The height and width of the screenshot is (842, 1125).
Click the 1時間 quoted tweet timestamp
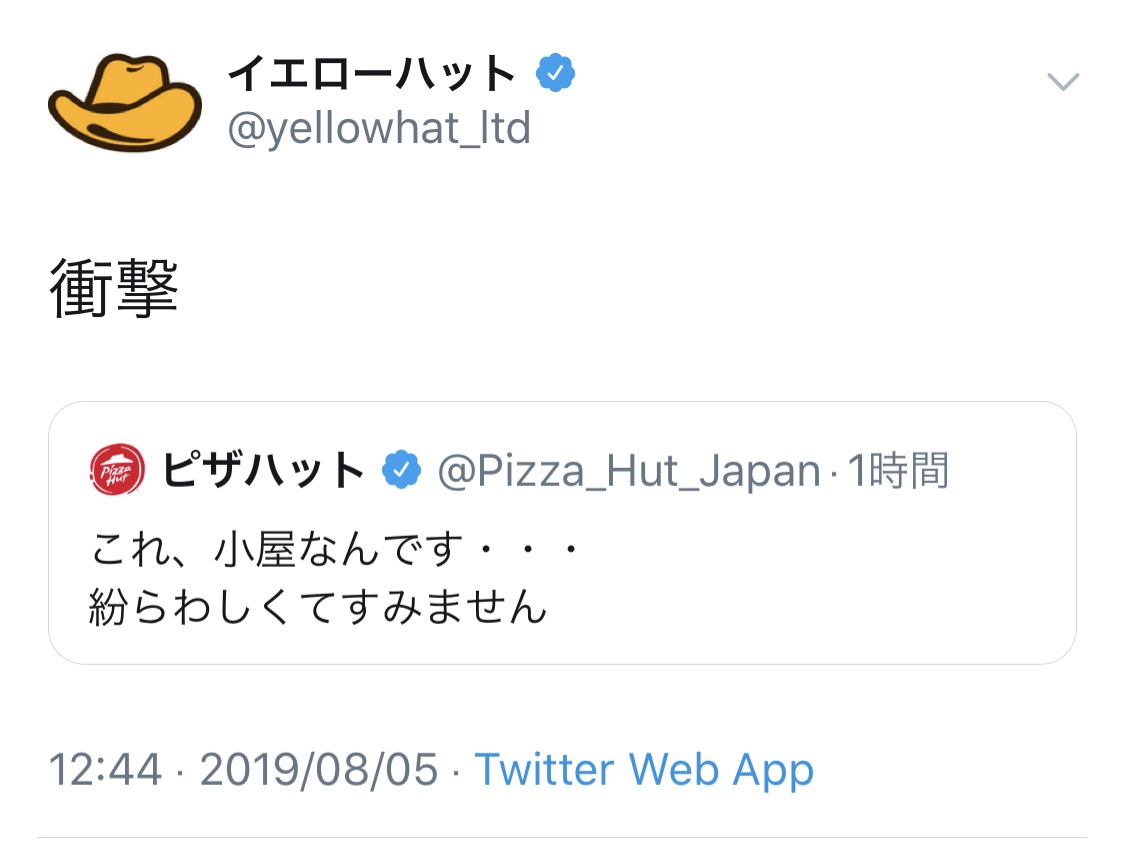898,470
